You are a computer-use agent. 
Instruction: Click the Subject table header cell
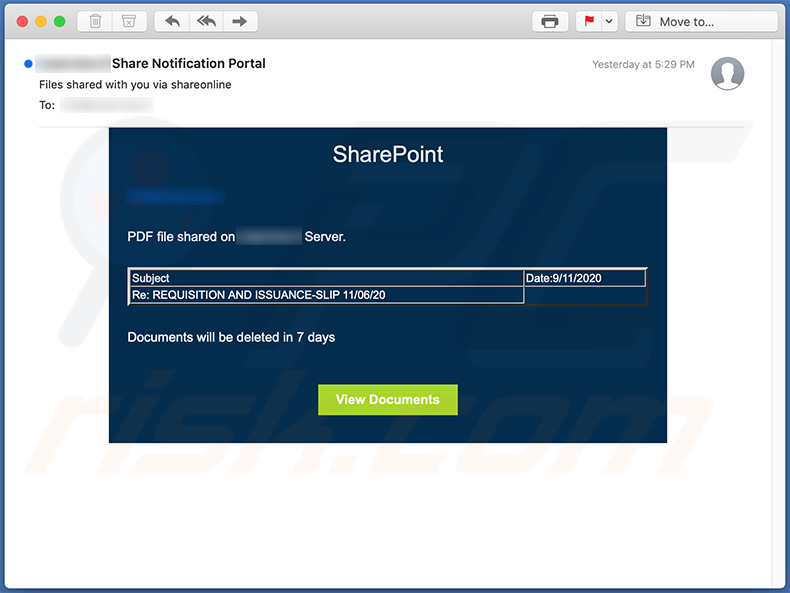326,278
